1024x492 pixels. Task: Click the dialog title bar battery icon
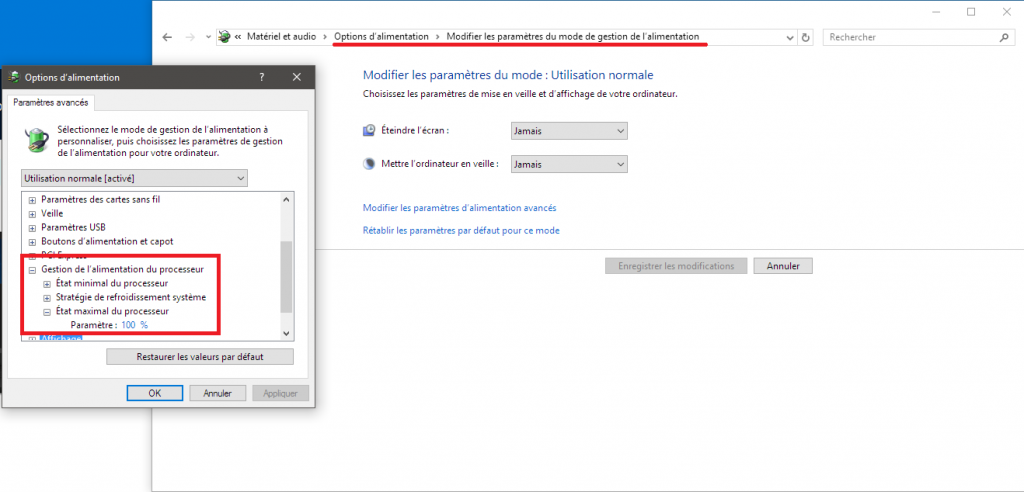point(13,77)
